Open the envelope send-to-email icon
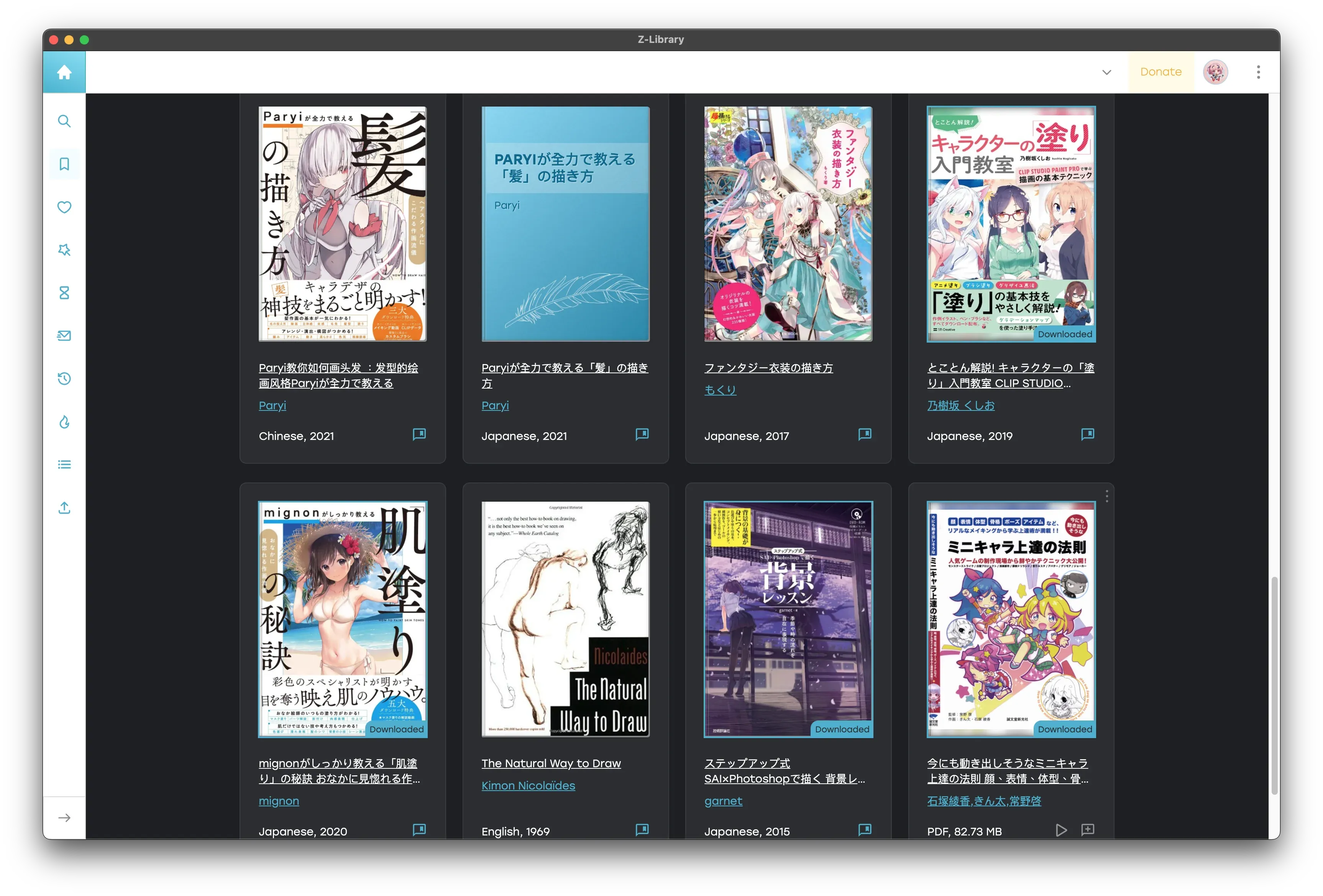 pyautogui.click(x=64, y=336)
